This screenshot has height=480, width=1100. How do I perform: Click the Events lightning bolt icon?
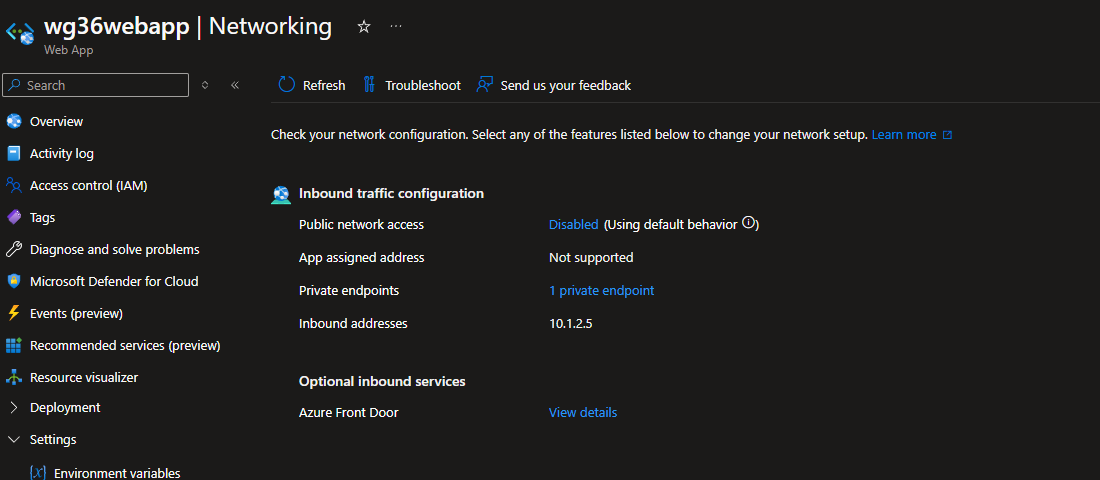14,313
